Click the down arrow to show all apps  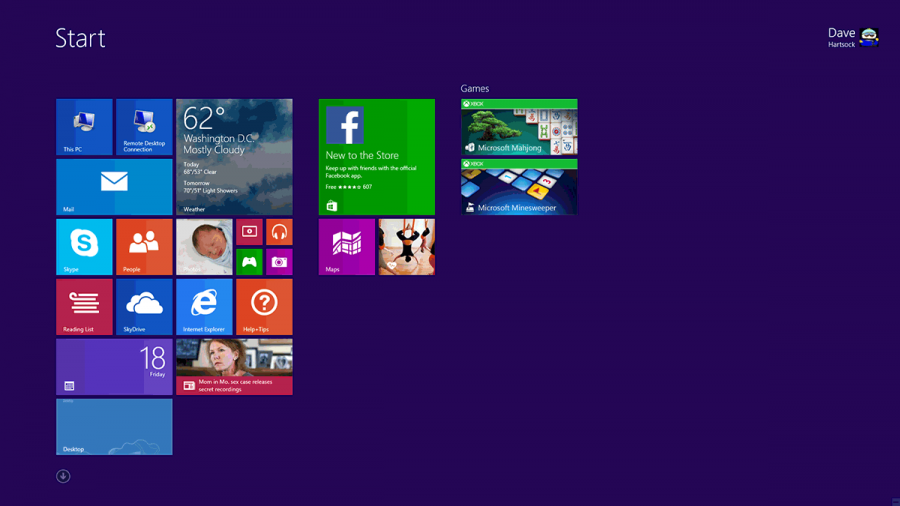[x=63, y=476]
